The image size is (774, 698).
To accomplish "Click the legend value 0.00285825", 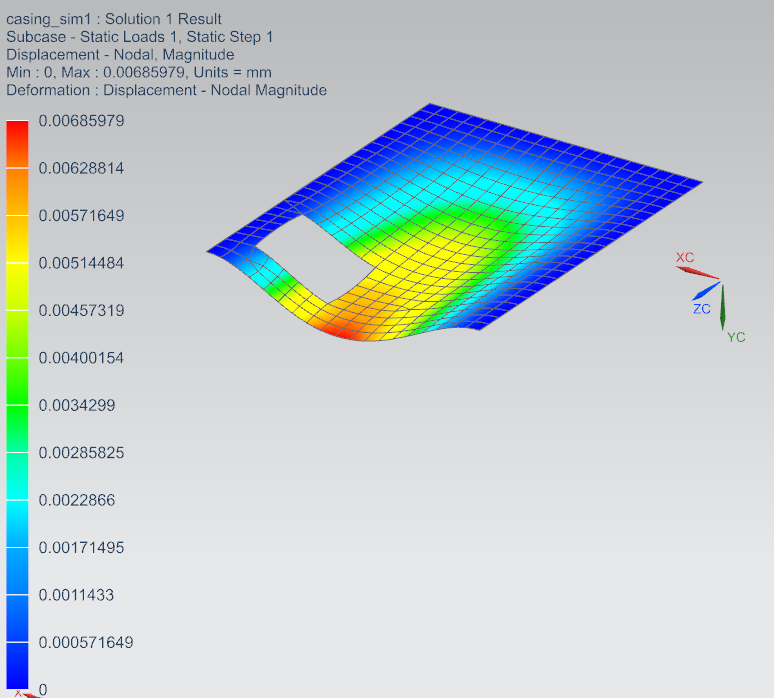I will [81, 452].
